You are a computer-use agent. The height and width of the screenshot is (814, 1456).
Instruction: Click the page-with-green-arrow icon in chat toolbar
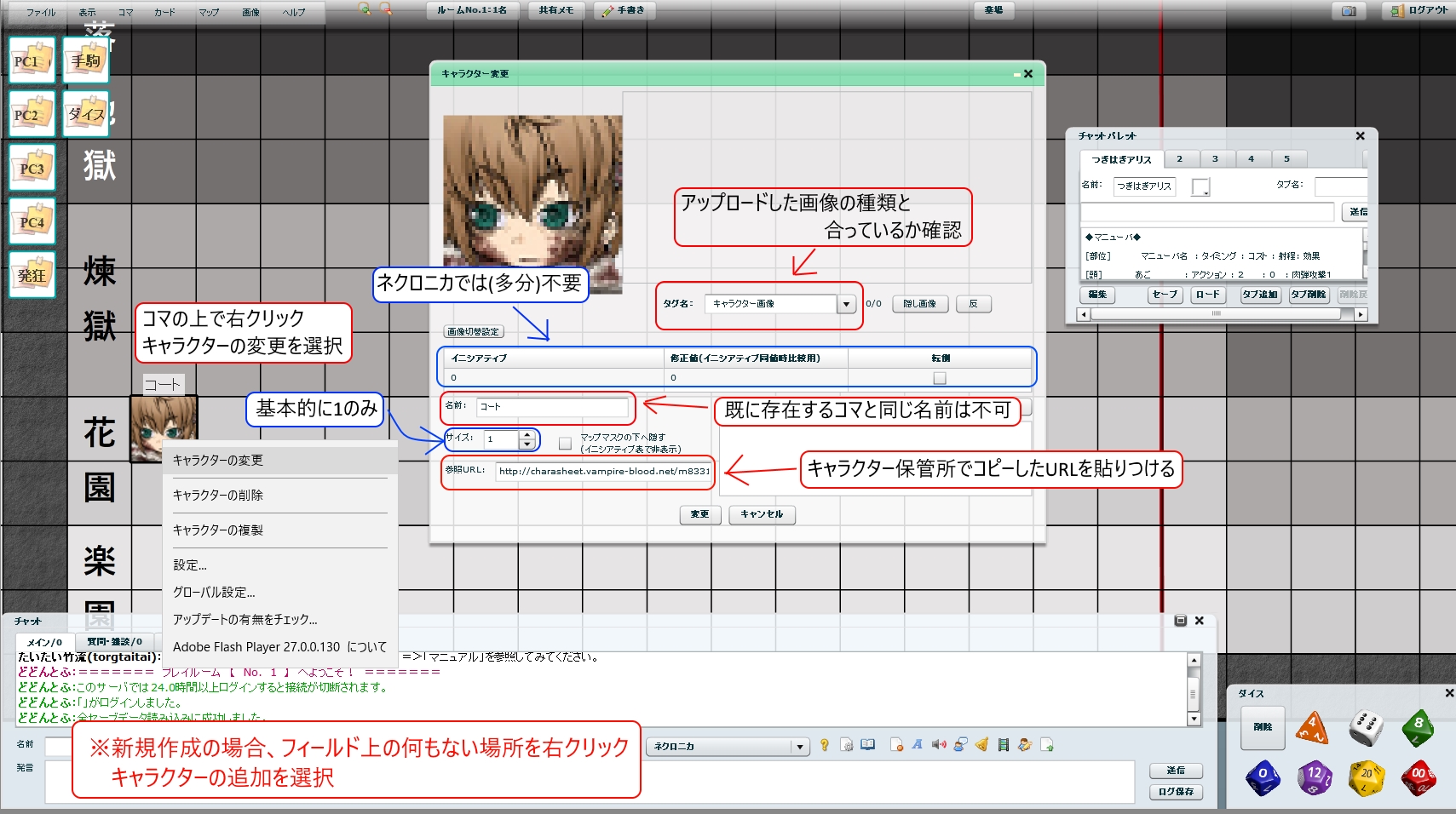click(1046, 745)
